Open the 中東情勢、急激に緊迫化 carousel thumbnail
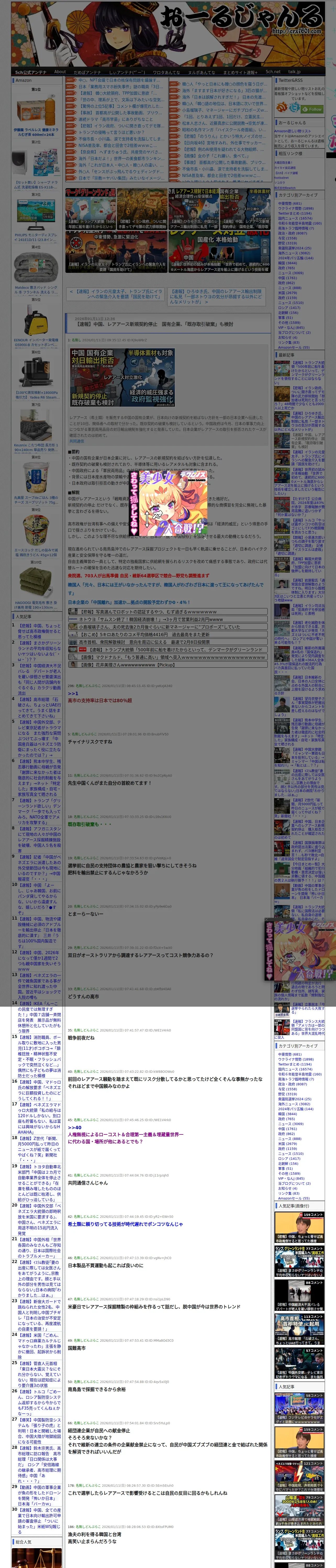Image resolution: width=336 pixels, height=1568 pixels. (116, 251)
